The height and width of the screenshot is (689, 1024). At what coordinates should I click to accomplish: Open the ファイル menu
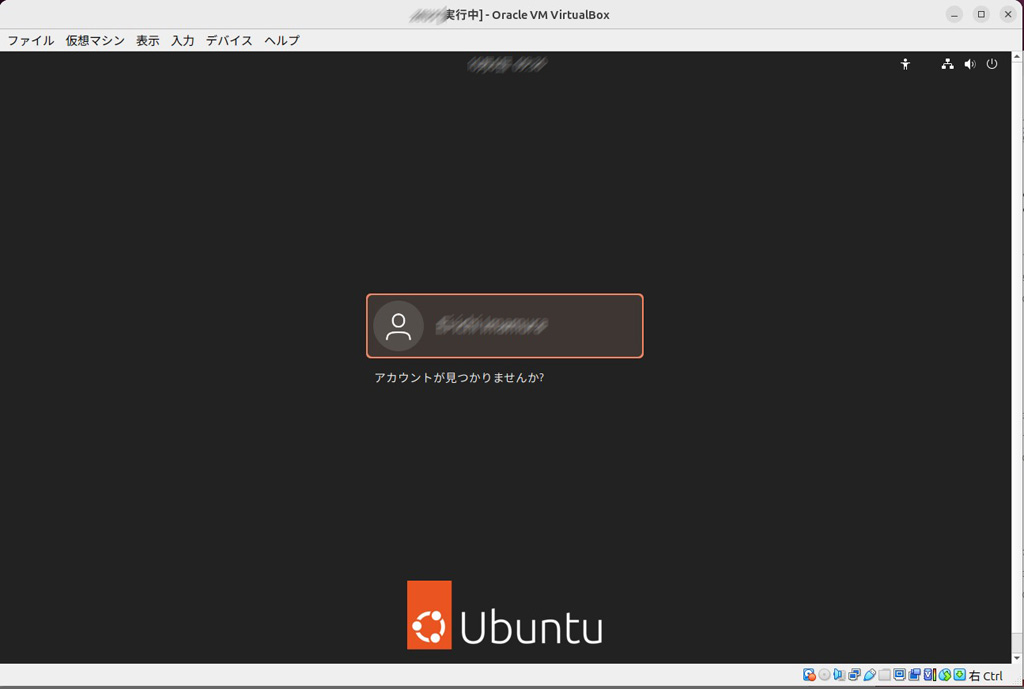tap(31, 40)
